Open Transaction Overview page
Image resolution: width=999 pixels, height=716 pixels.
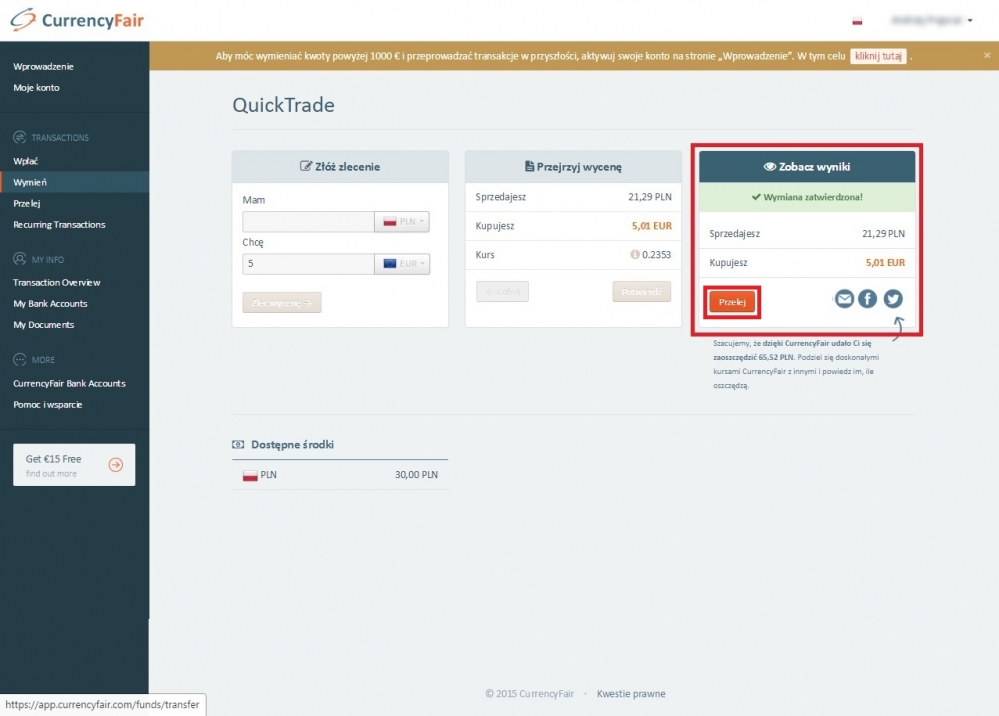[57, 283]
